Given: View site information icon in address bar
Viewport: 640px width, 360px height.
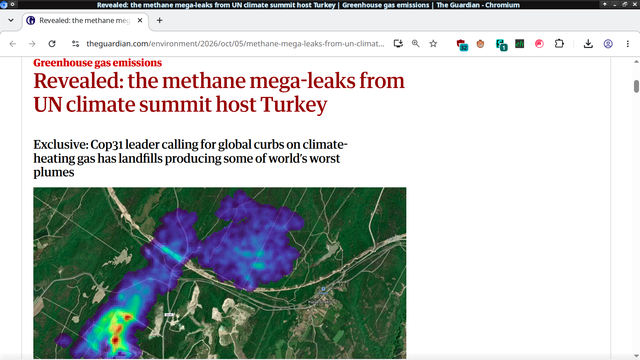Looking at the screenshot, I should point(75,44).
